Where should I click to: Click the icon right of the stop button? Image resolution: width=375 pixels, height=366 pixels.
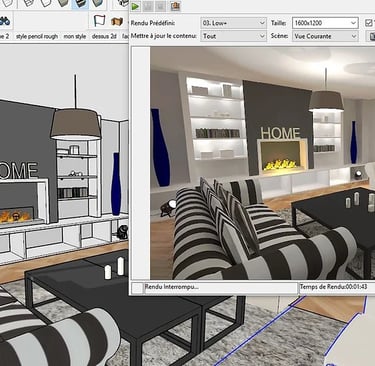175,6
